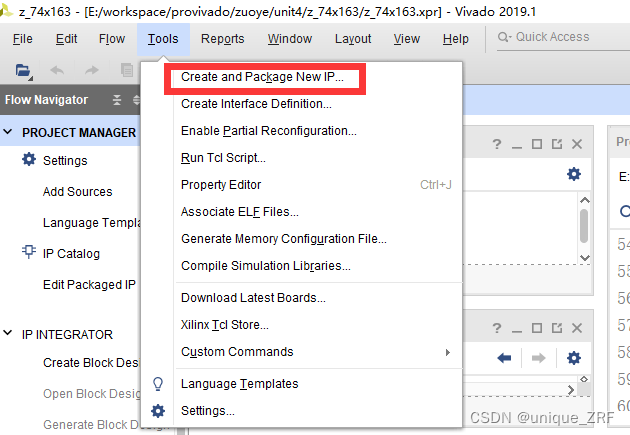This screenshot has height=435, width=630.
Task: Click the Quick Access search icon
Action: tap(504, 37)
